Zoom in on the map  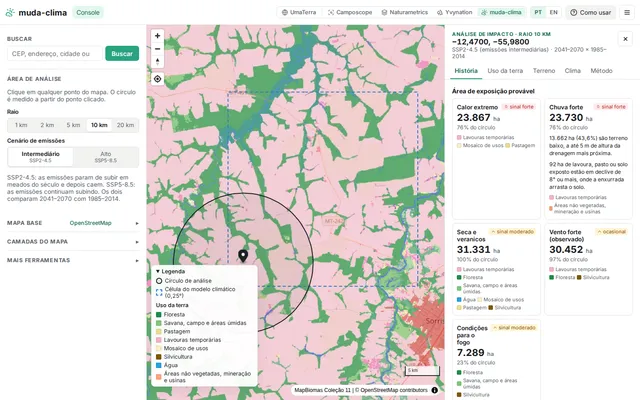pos(158,36)
